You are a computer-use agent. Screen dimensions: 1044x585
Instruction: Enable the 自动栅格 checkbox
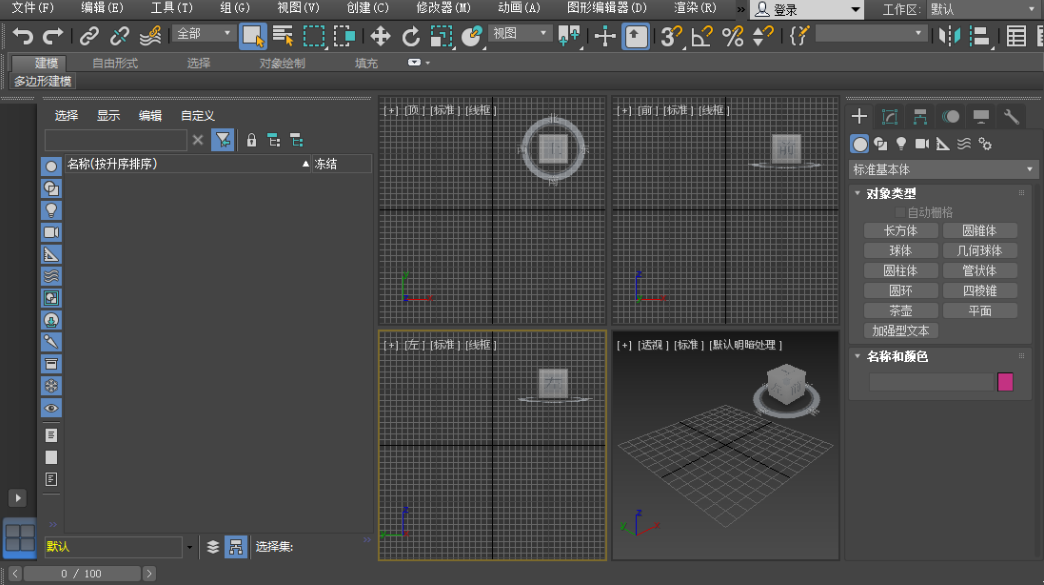click(x=900, y=212)
